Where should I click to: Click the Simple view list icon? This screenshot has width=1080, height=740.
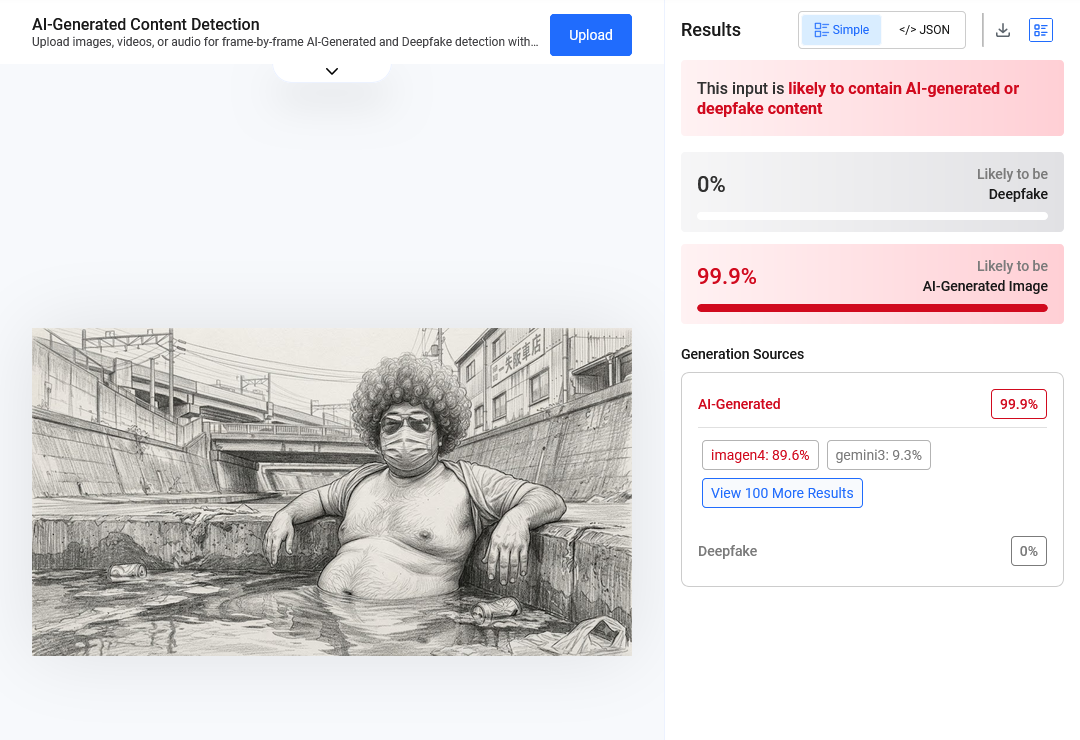click(821, 30)
